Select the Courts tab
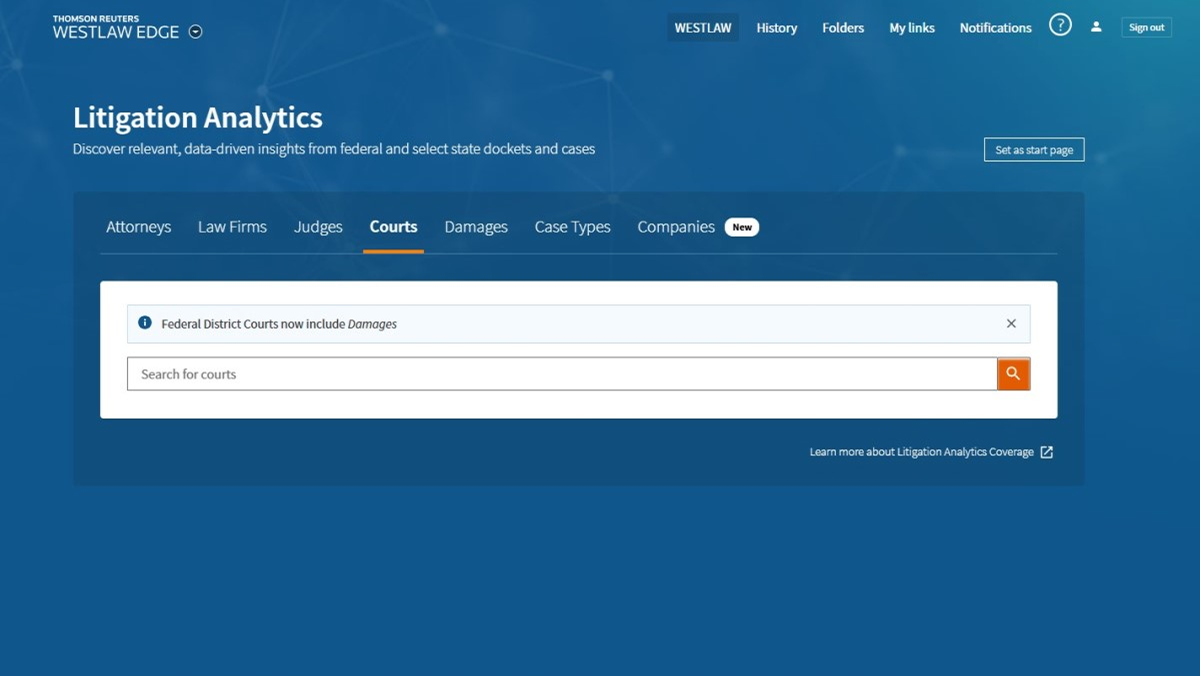This screenshot has height=676, width=1200. [x=393, y=227]
